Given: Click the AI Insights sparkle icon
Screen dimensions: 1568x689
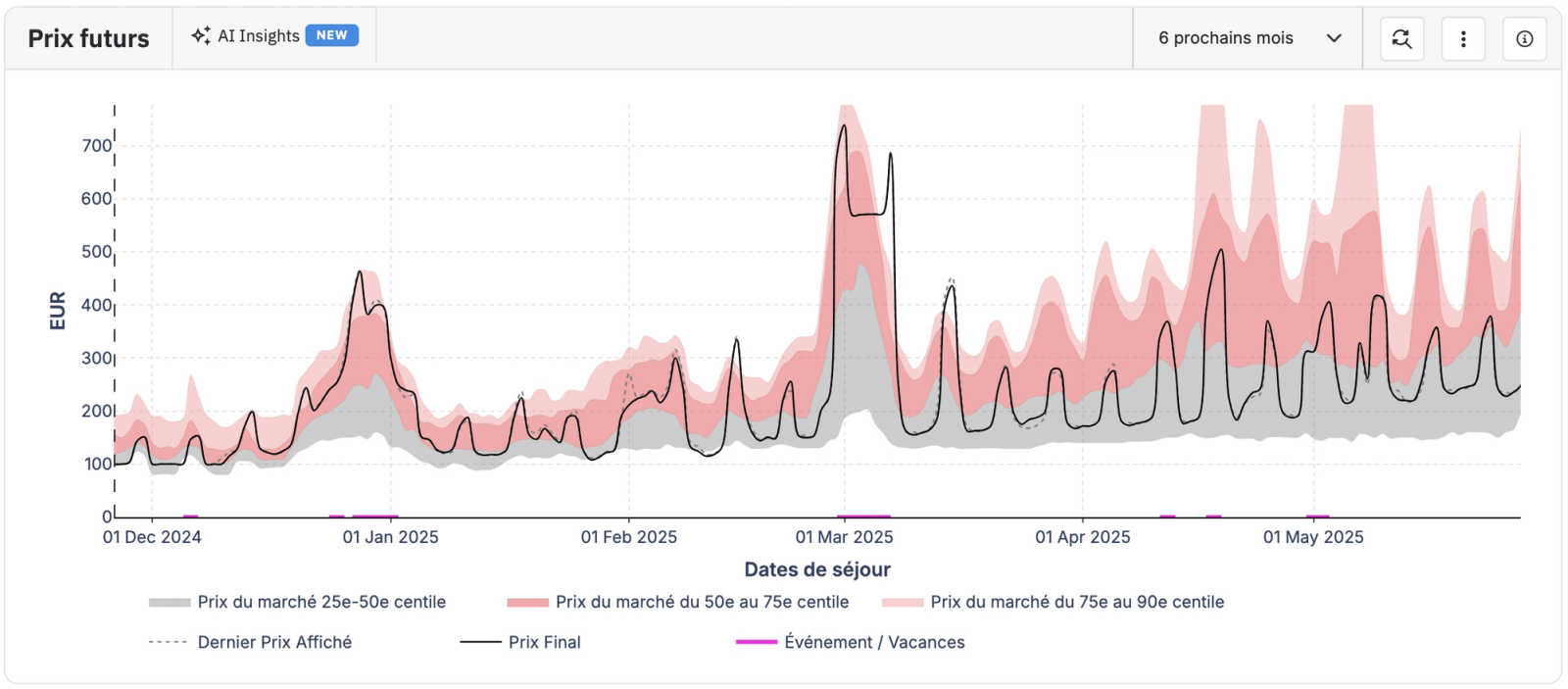Looking at the screenshot, I should (x=201, y=35).
